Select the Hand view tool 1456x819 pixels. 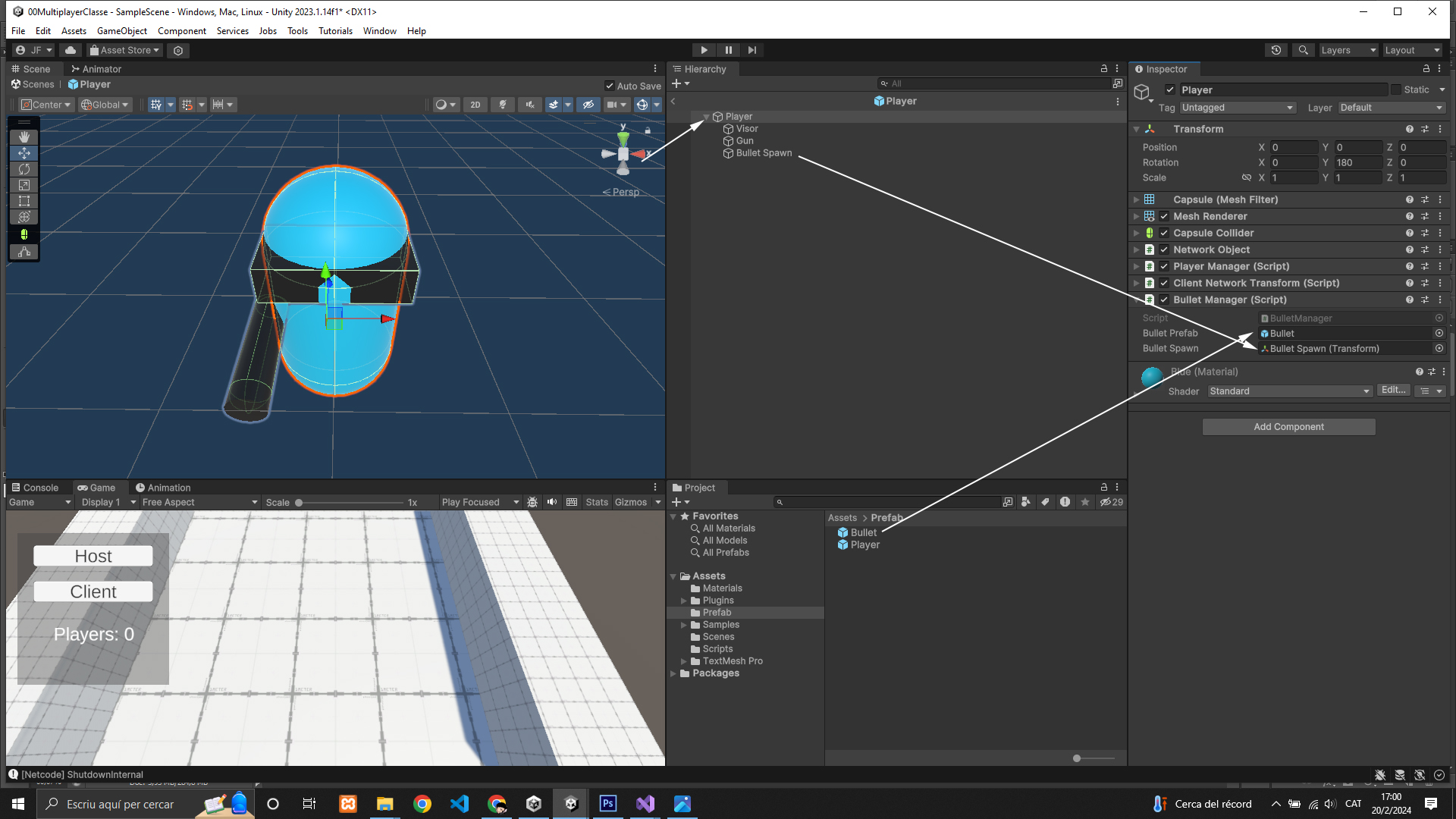click(x=24, y=136)
